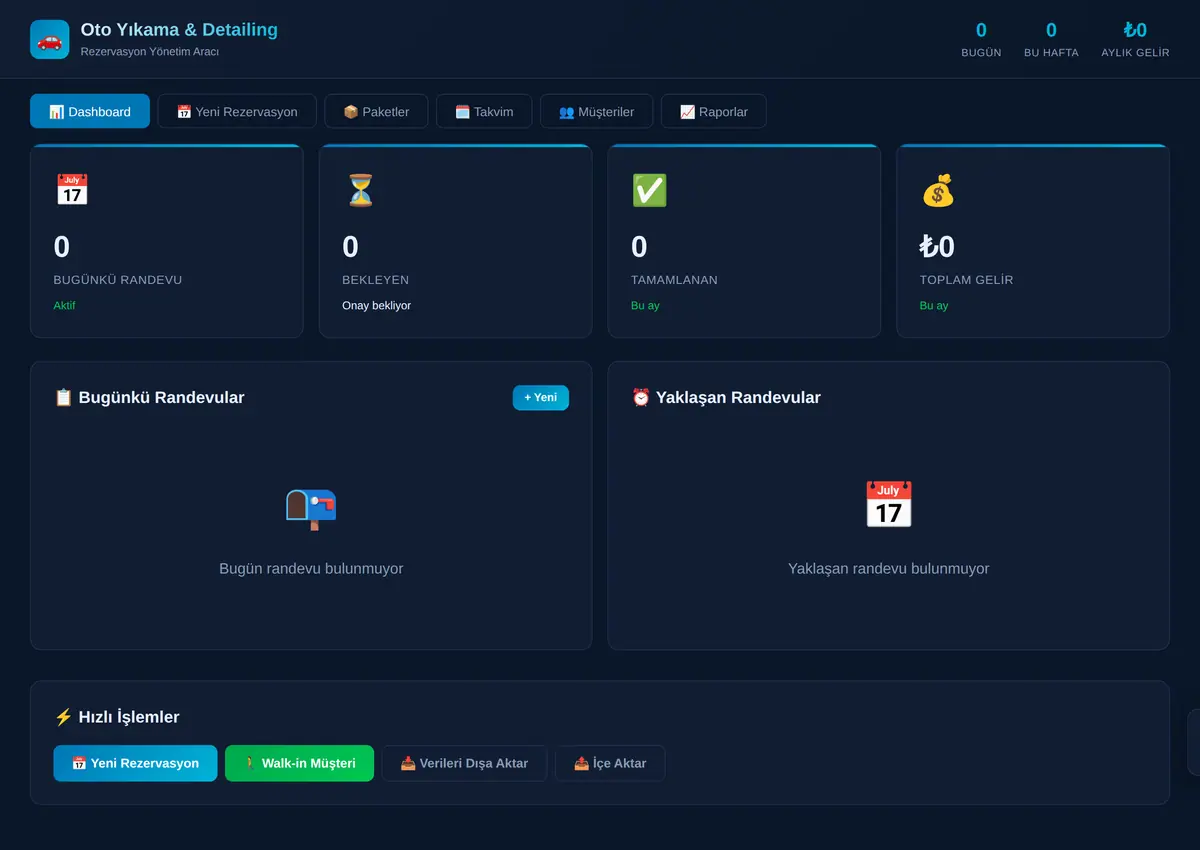Viewport: 1200px width, 850px height.
Task: Click the Aylık Gelir value in header
Action: coord(1135,30)
